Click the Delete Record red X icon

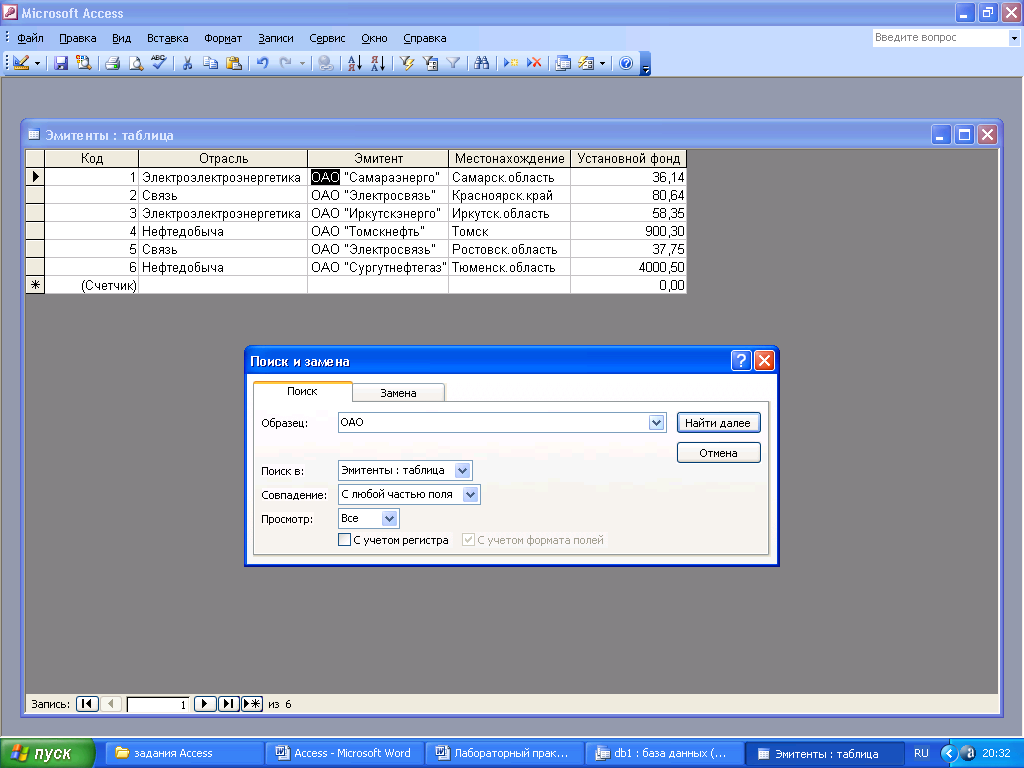tap(534, 63)
